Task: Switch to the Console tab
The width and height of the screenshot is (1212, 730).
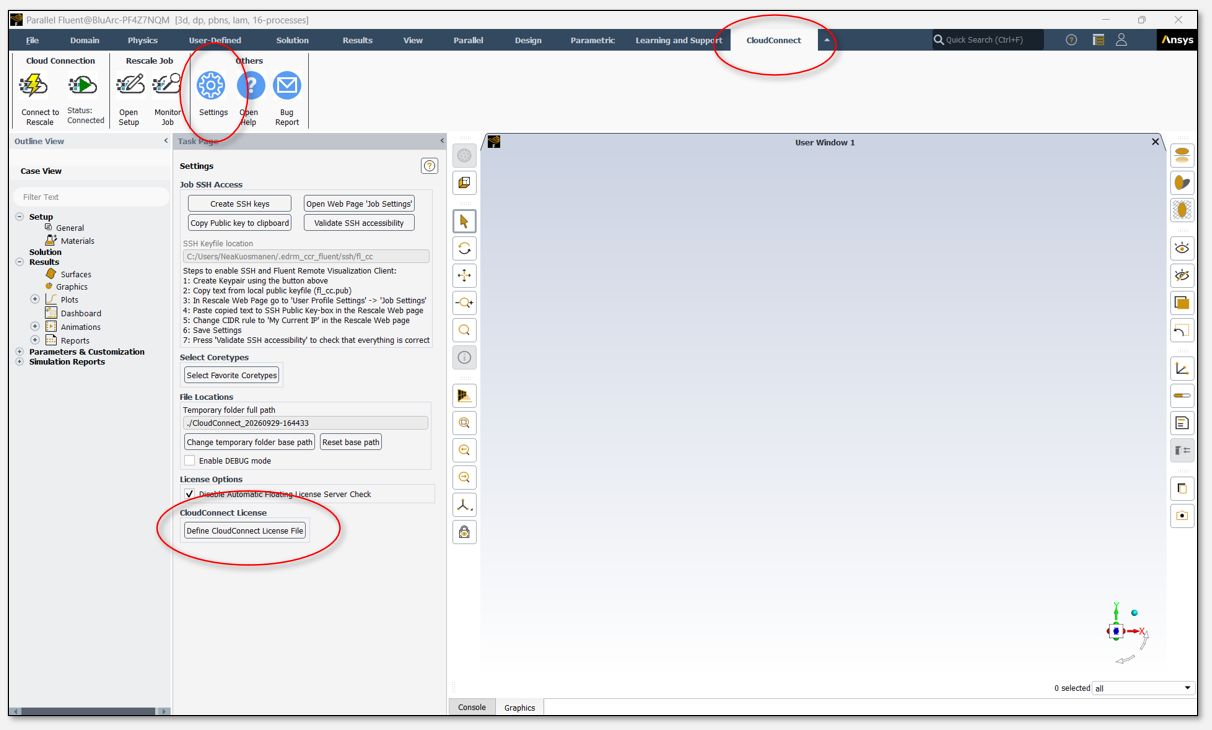Action: point(472,707)
